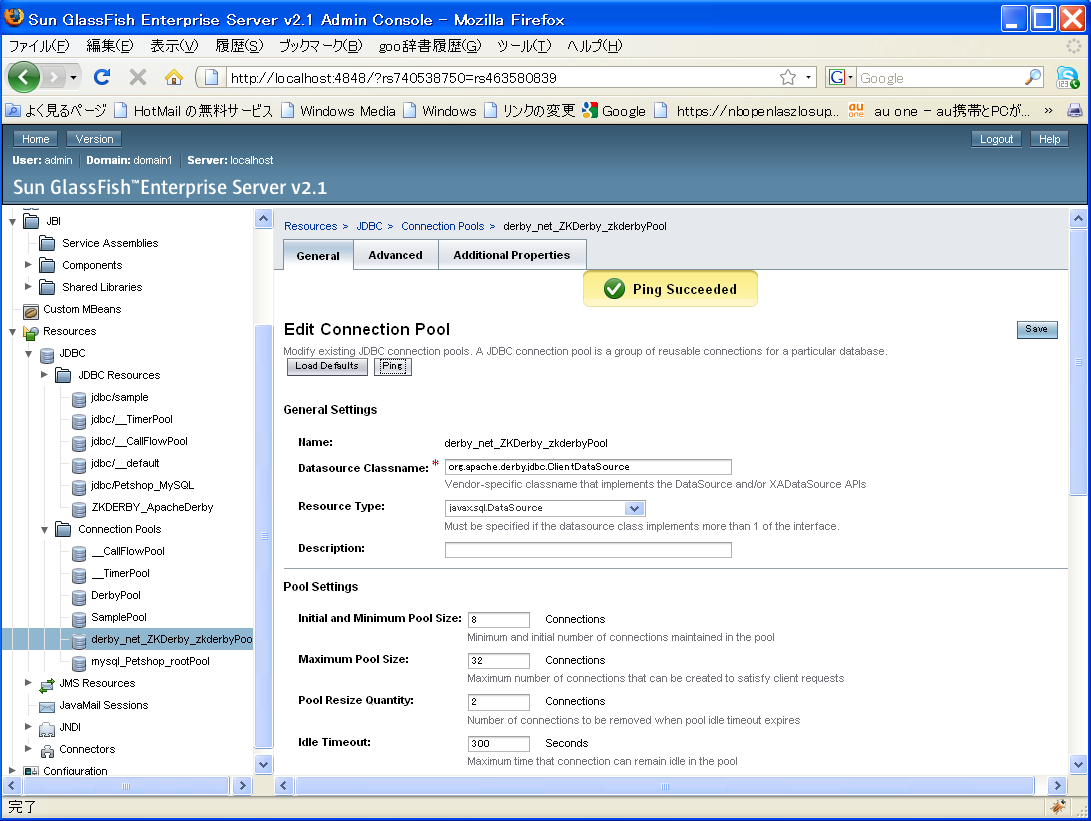Click the Maximum Pool Size field
Viewport: 1091px width, 821px height.
[x=498, y=660]
